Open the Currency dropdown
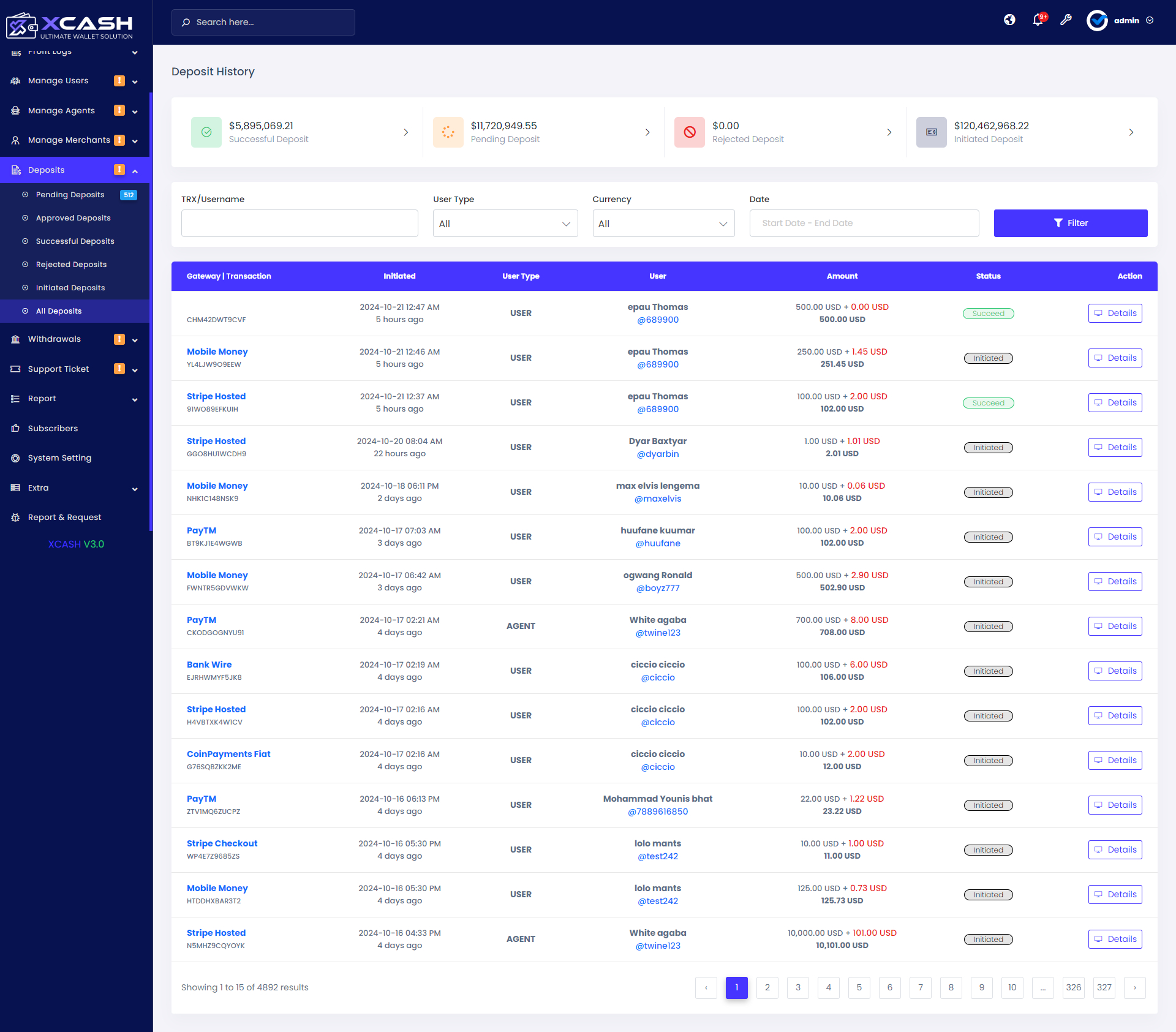 point(663,224)
